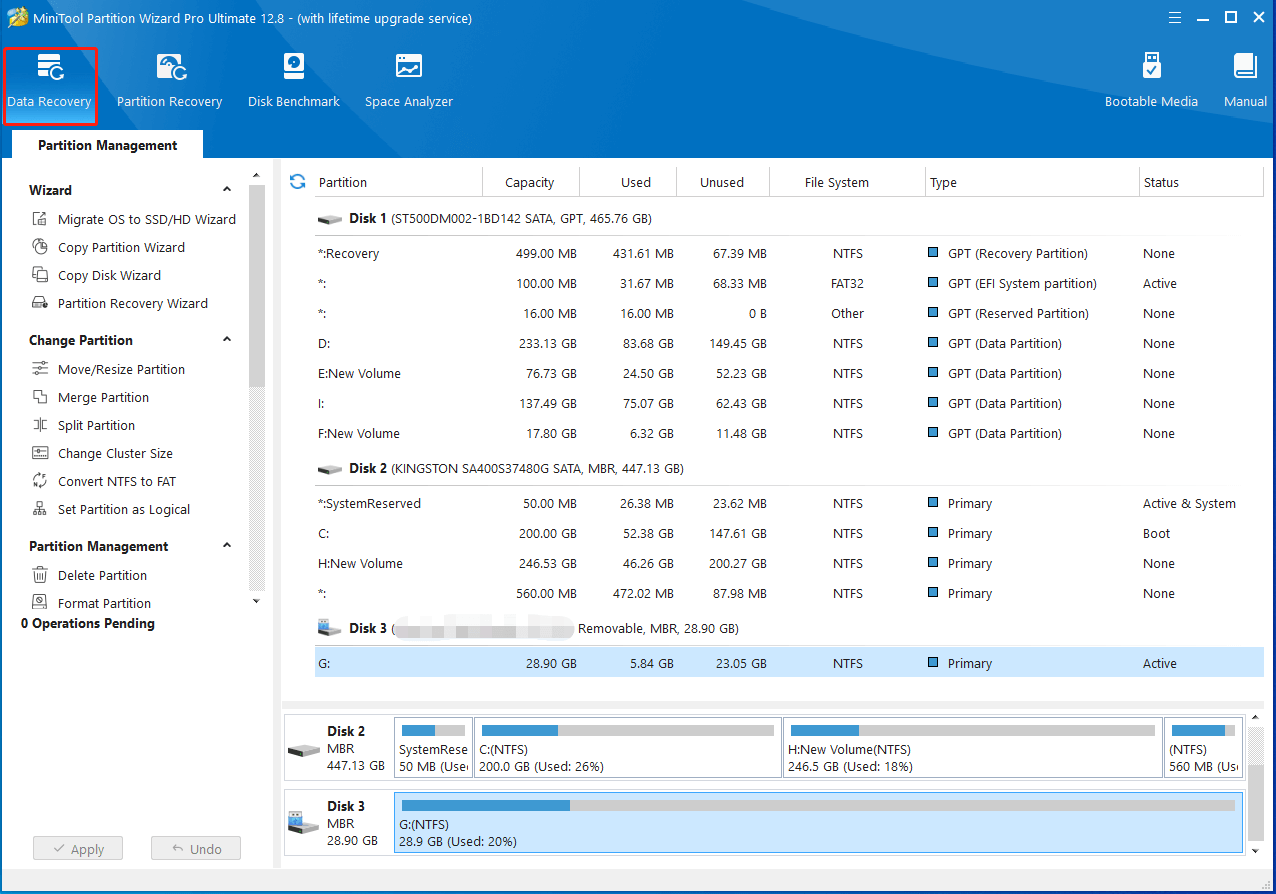Select G:(NTFS) block in disk map
Screen dimensions: 1276x894
click(819, 822)
